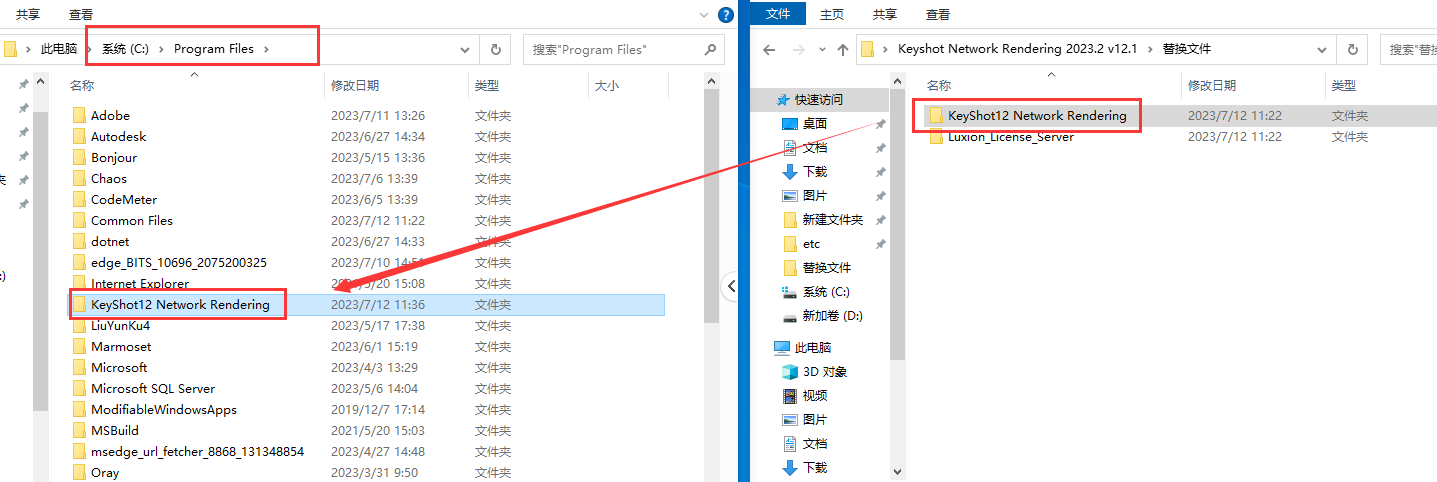
Task: Open address bar history dropdown in left window
Action: tap(465, 49)
